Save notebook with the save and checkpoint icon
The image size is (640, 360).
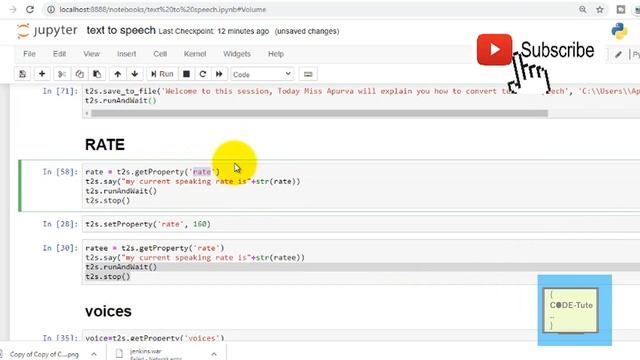coord(22,74)
